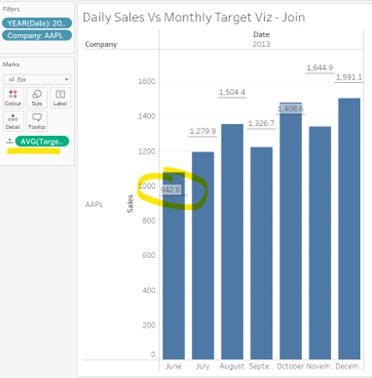Click the Company field header
Screen dimensions: 372x378
click(101, 44)
